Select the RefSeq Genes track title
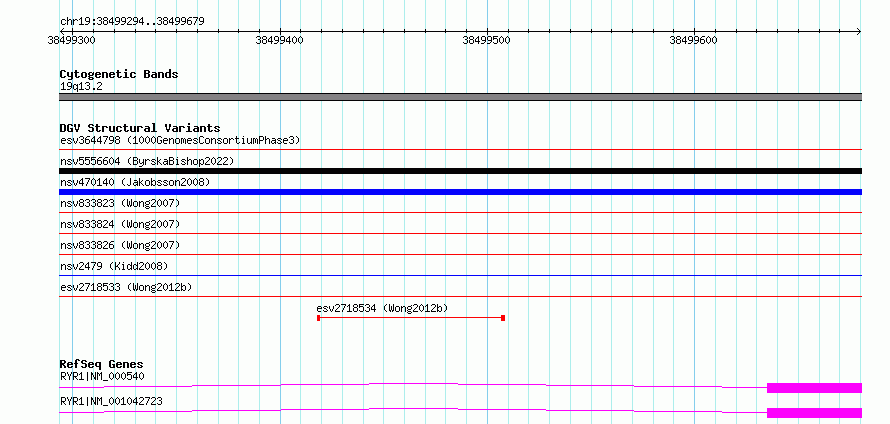Screen dimensions: 890x424 [x=102, y=364]
